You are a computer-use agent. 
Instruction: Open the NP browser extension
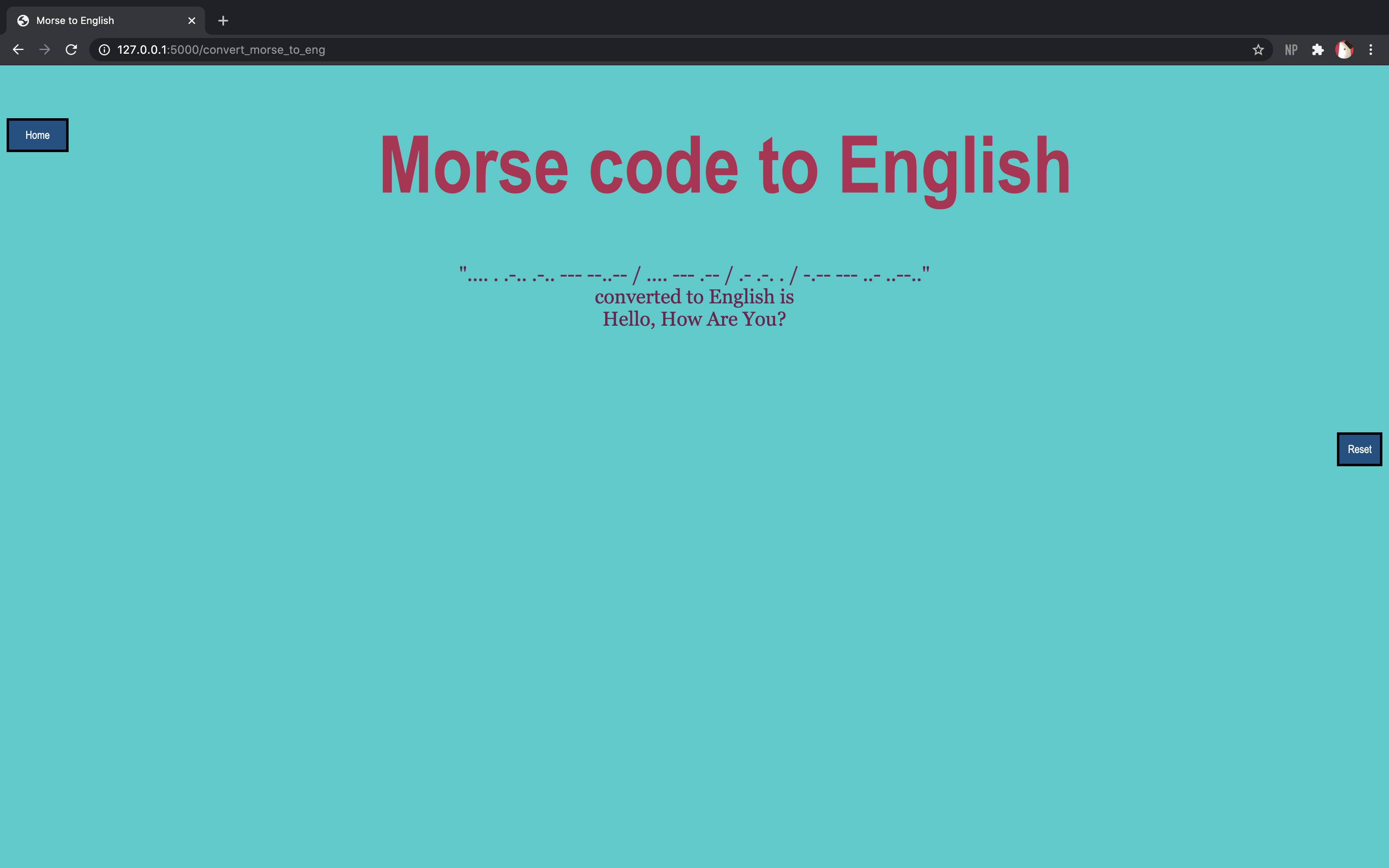[x=1291, y=49]
